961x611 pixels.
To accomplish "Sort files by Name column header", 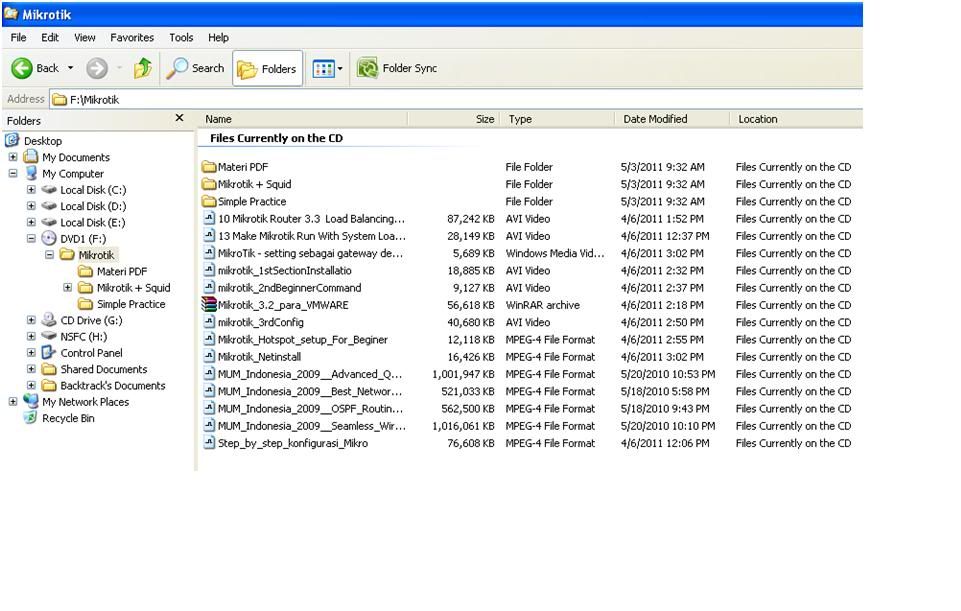I will [x=303, y=119].
